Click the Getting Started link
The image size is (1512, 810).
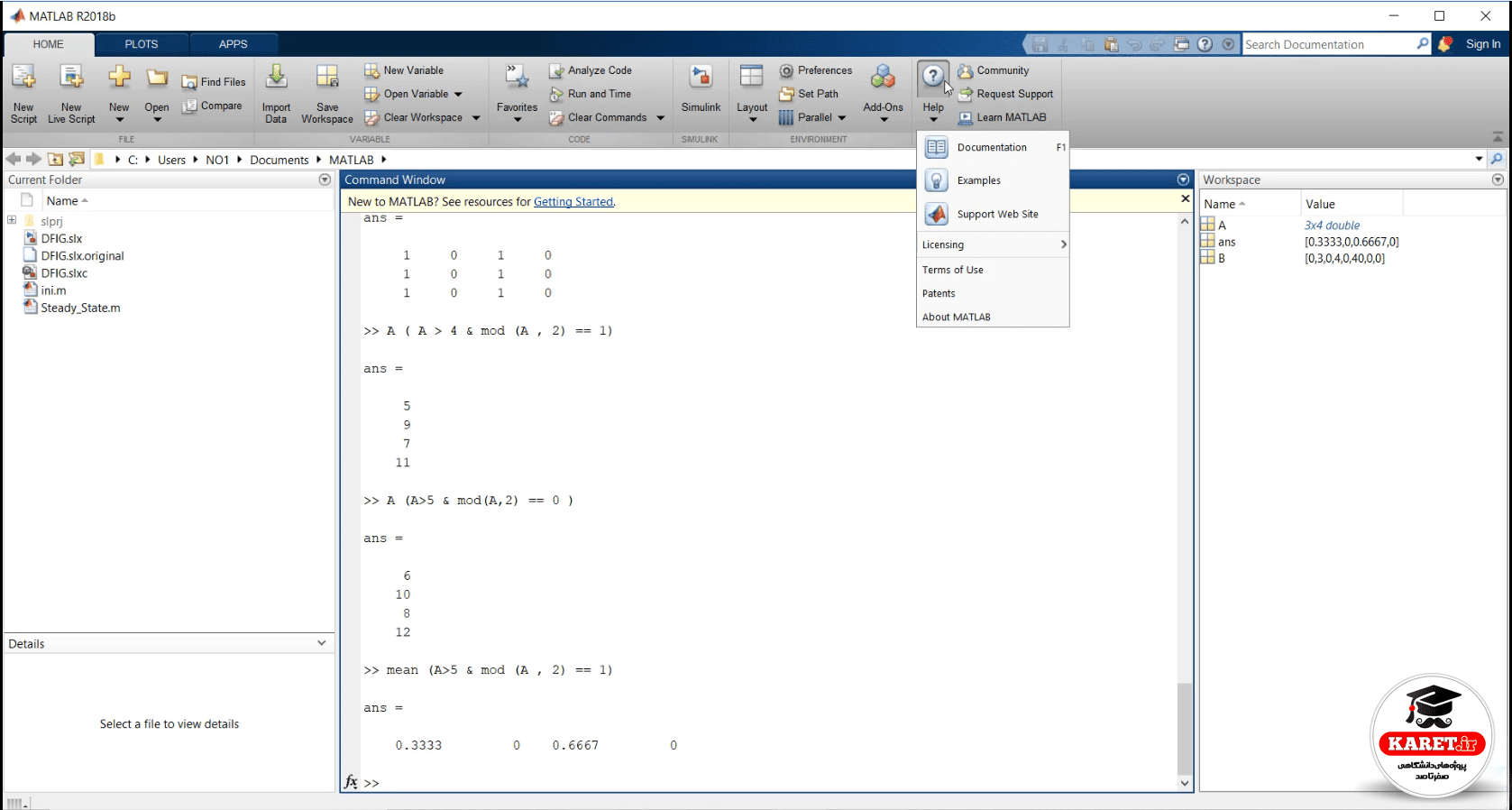coord(573,202)
